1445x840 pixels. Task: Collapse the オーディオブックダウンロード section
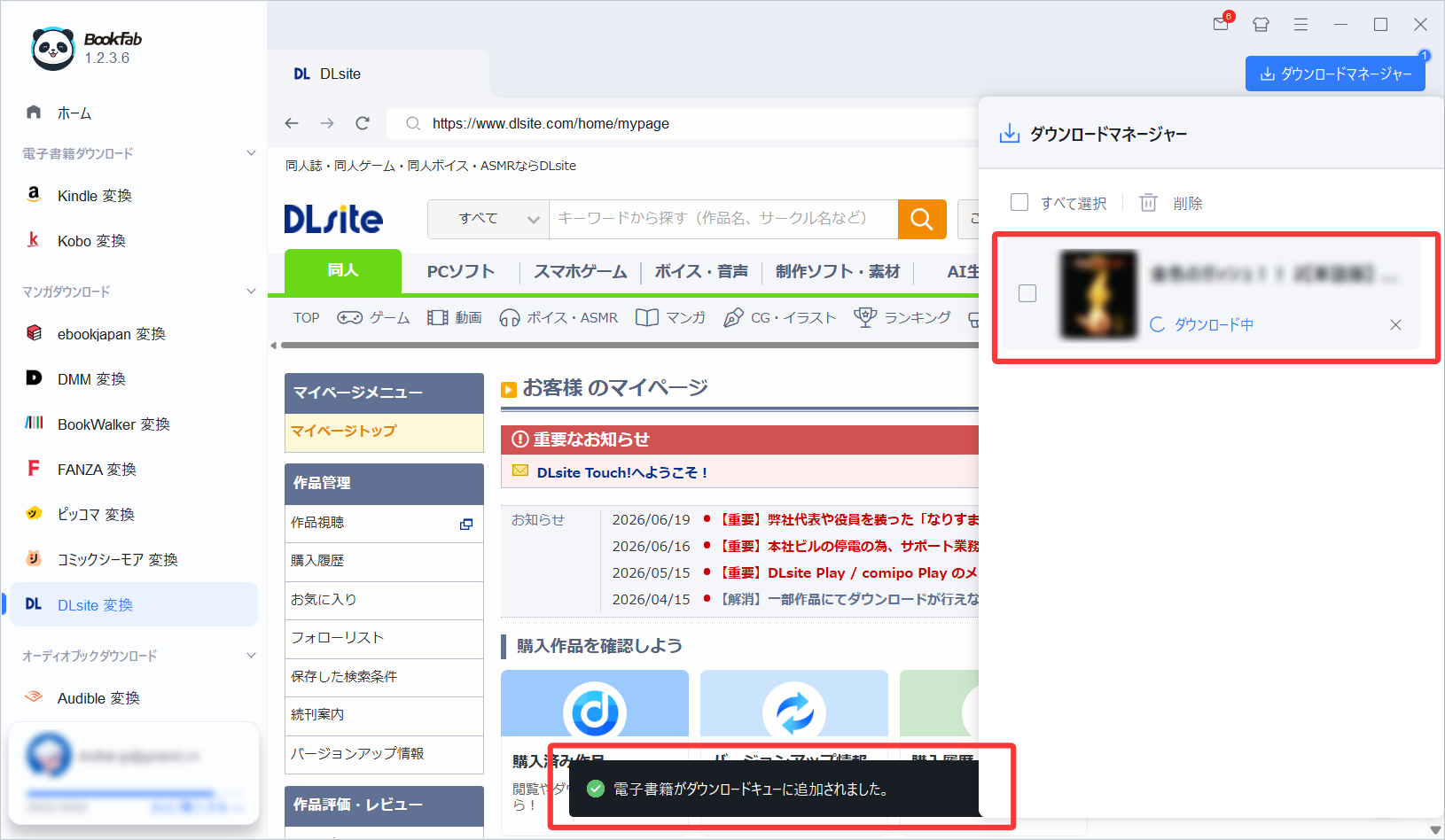click(x=251, y=656)
